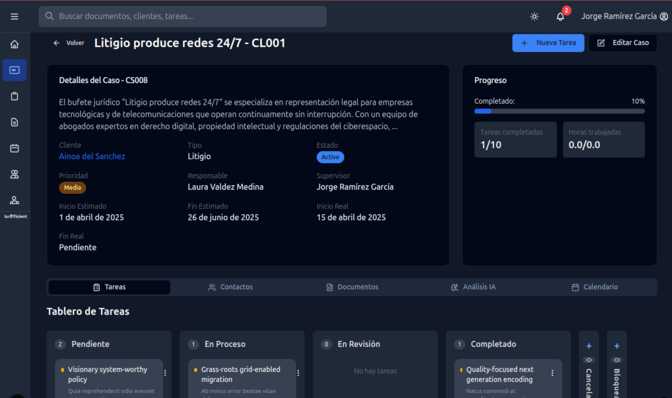
Task: Open options menu for Visionary system-worthy policy
Action: (x=165, y=373)
